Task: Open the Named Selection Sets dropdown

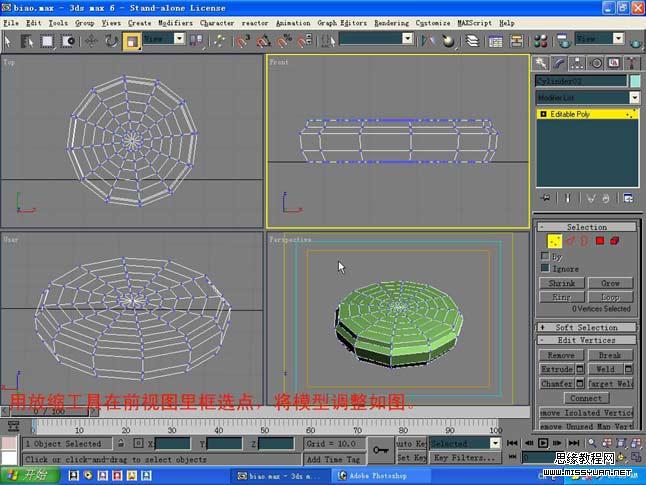Action: [407, 39]
